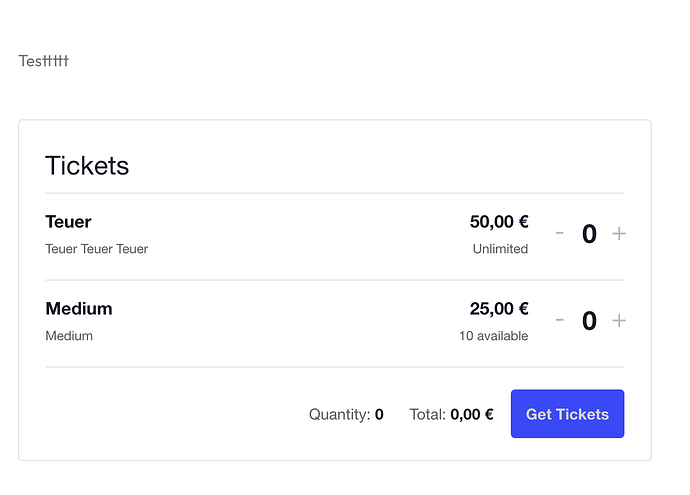Decrease Teuer ticket quantity with minus icon
The image size is (690, 495).
559,233
